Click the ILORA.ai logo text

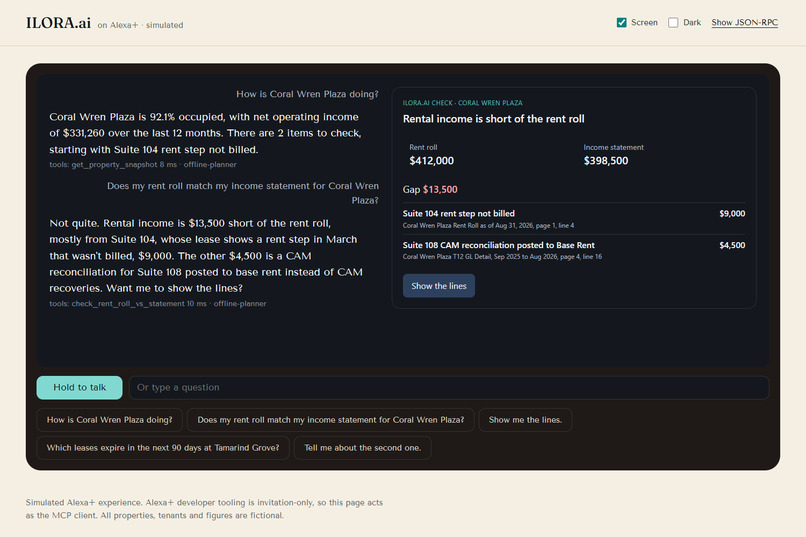(x=59, y=23)
